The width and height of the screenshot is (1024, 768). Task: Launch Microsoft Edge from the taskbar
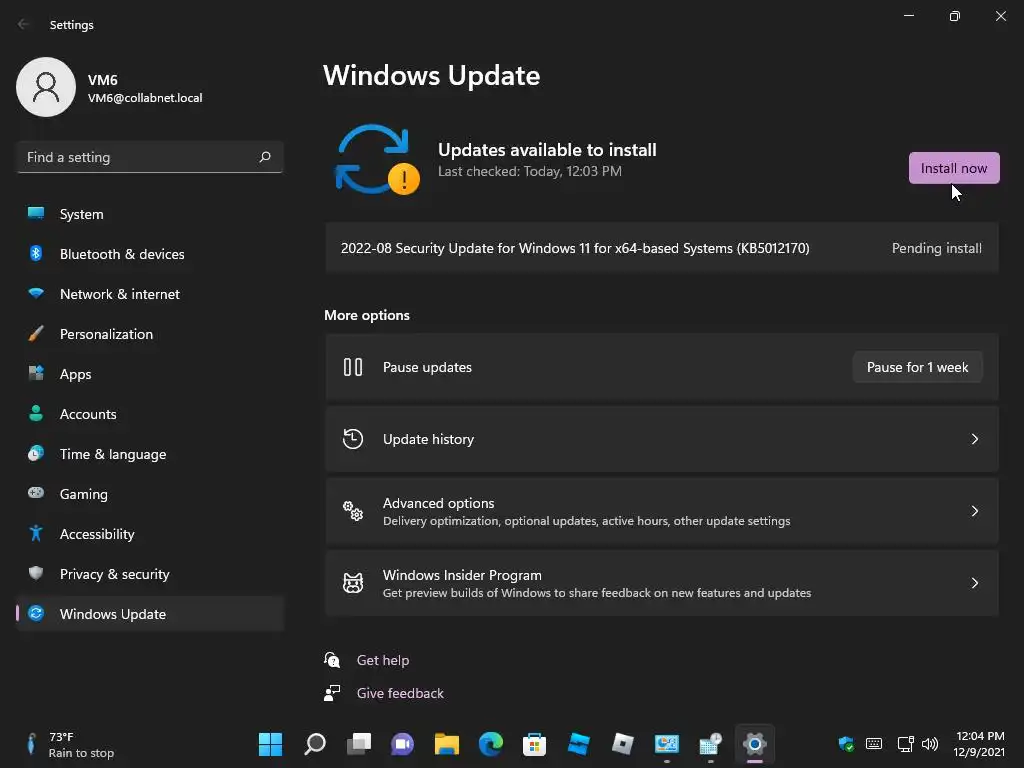[x=490, y=744]
